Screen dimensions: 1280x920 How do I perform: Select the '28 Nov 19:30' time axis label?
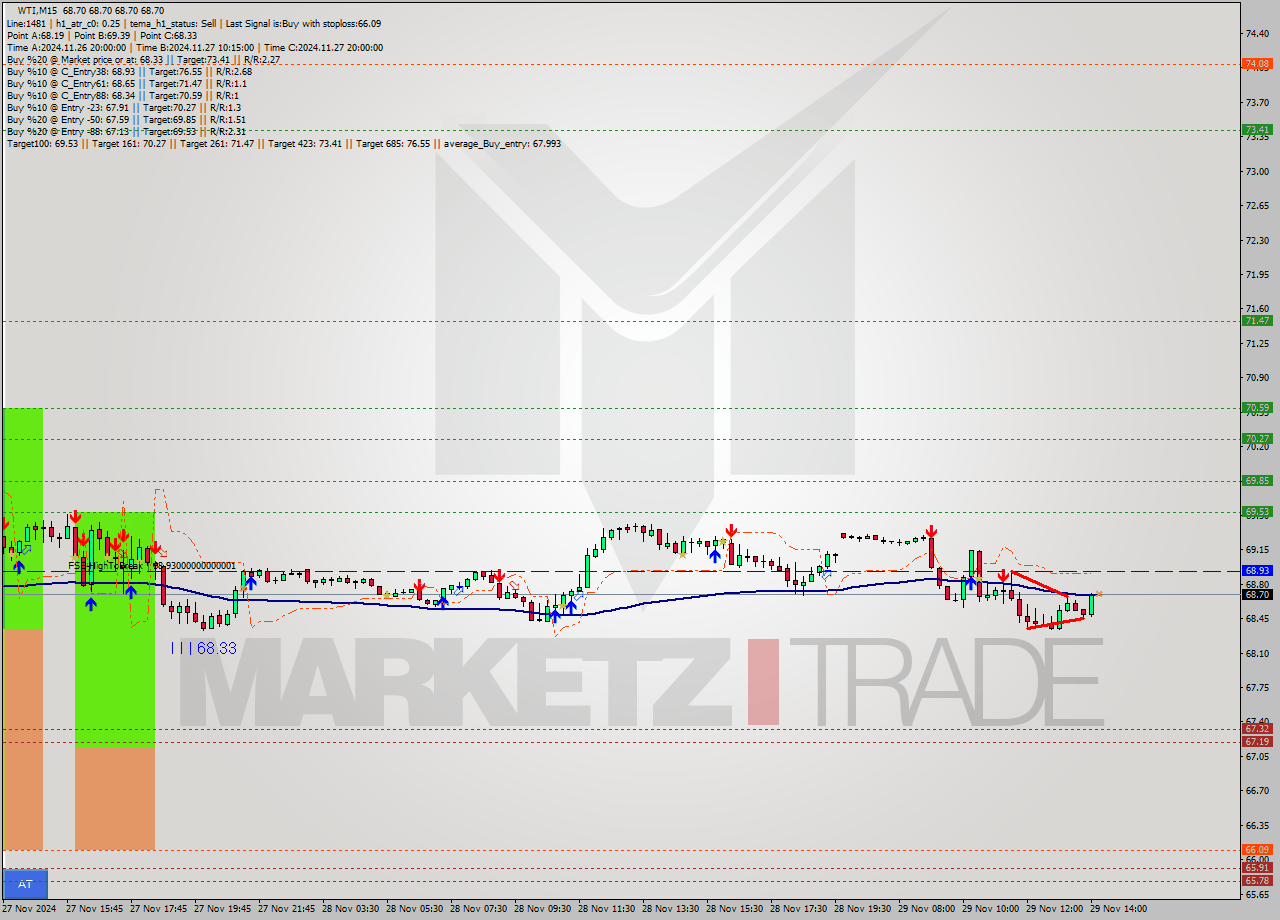863,909
